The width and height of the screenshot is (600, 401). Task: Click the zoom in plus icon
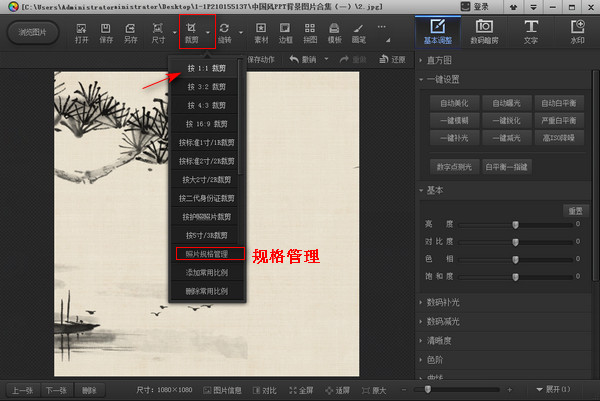[510, 390]
